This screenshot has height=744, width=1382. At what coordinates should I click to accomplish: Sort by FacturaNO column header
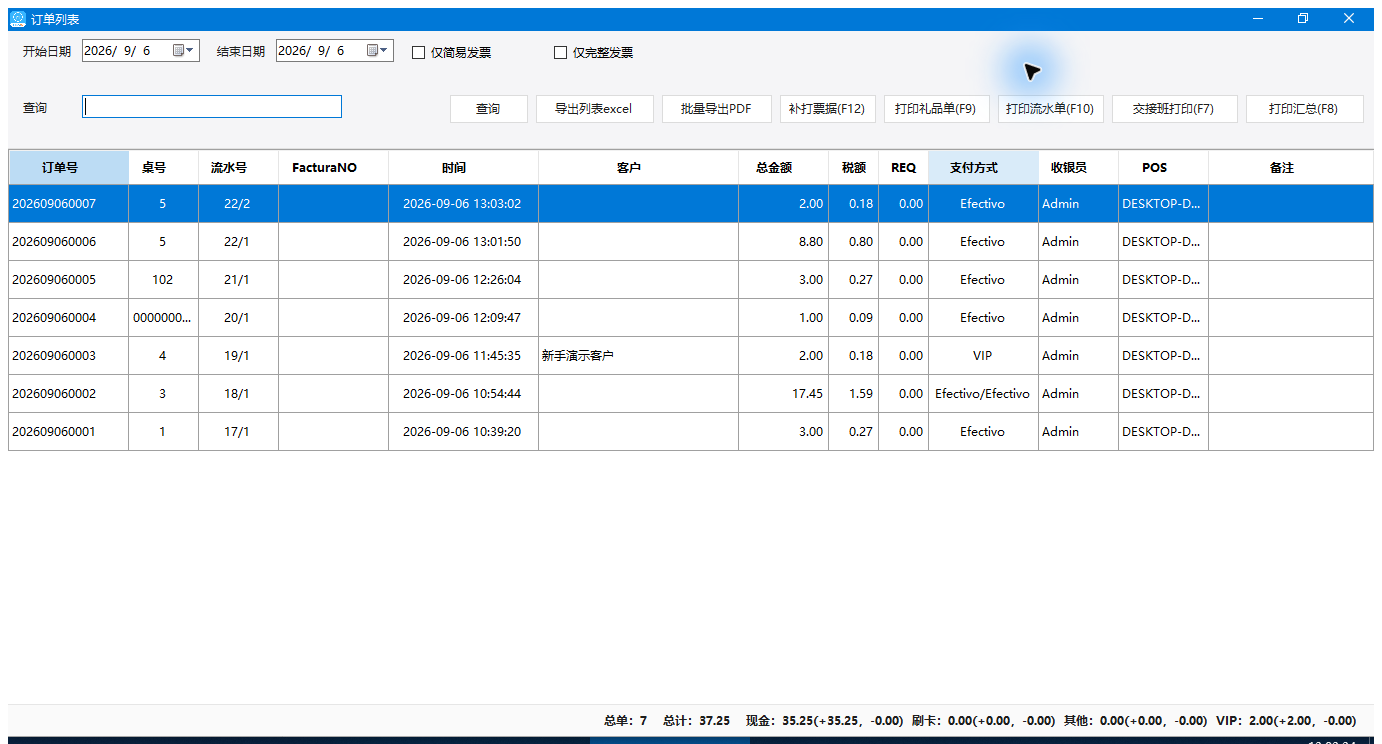334,168
